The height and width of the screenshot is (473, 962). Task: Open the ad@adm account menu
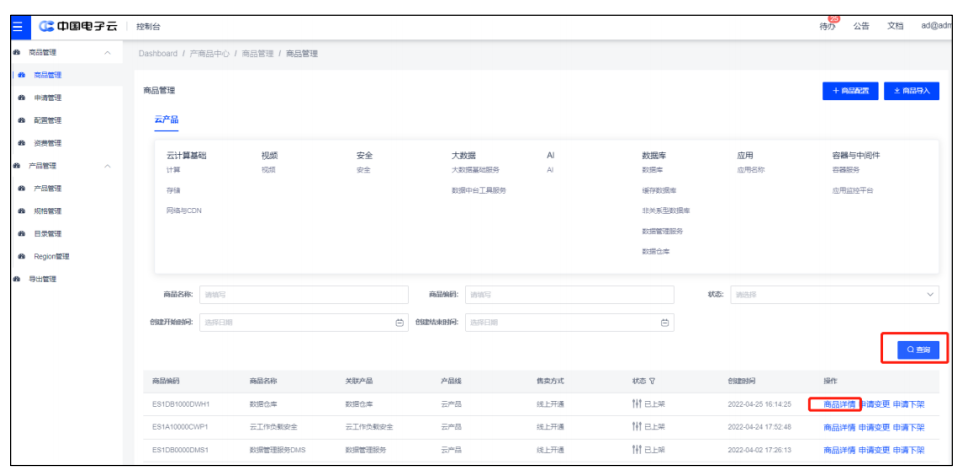click(x=936, y=26)
